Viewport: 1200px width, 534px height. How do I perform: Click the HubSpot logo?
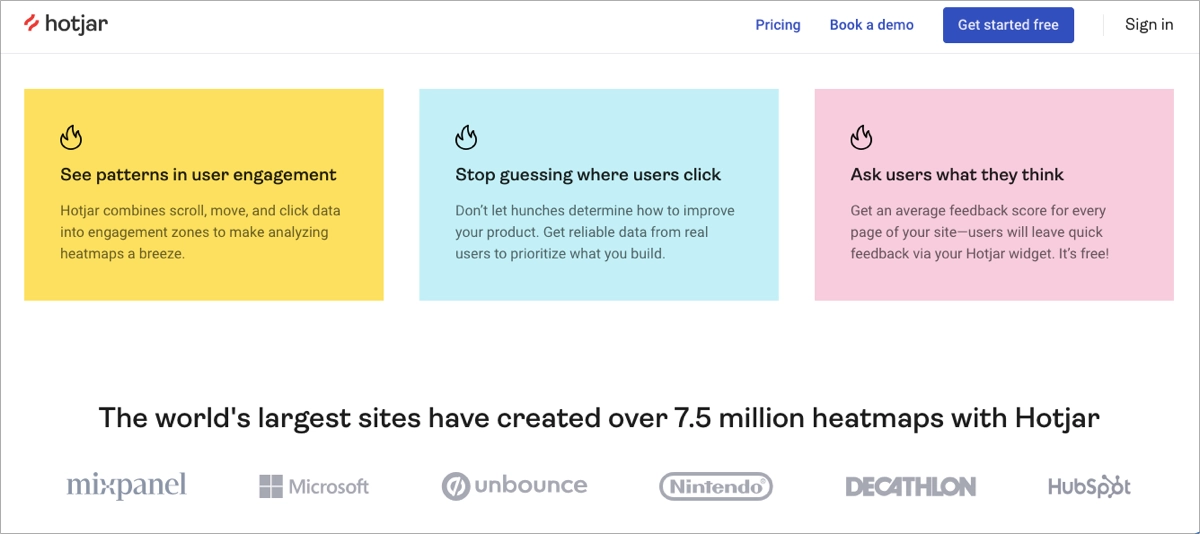pos(1089,487)
